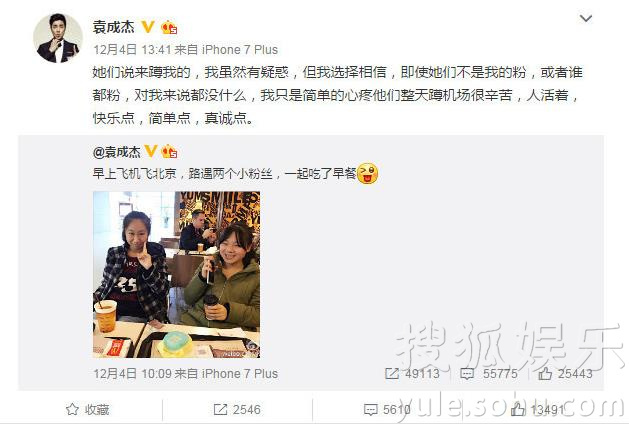The width and height of the screenshot is (629, 424).
Task: Toggle 收藏 favorite star on the post
Action: point(87,410)
